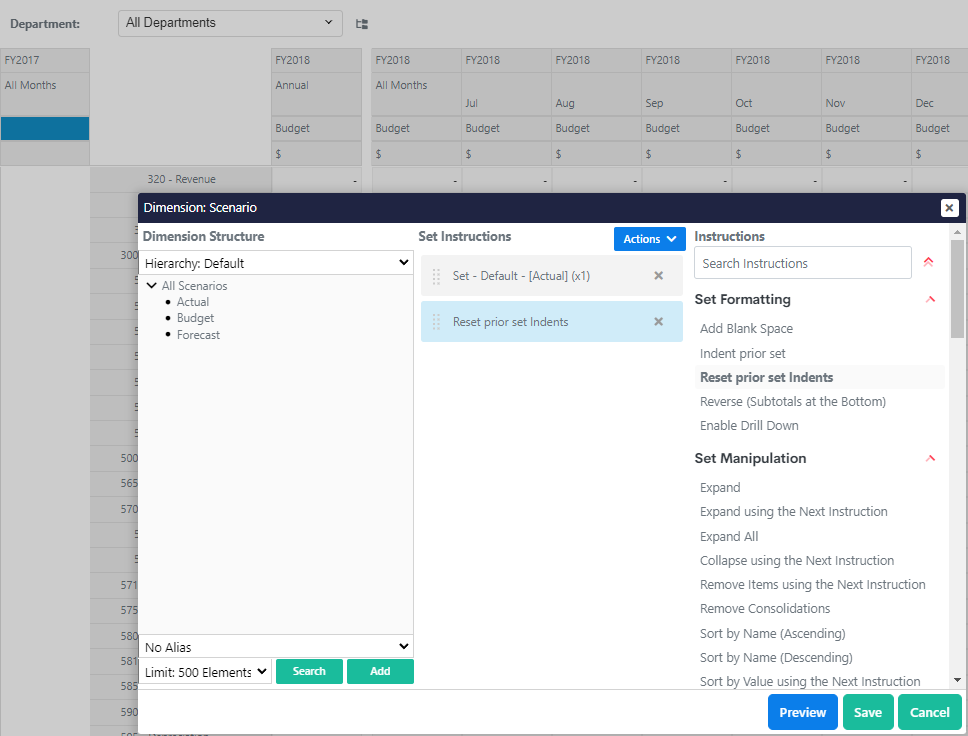Click the green Add button
This screenshot has height=736, width=968.
click(380, 671)
